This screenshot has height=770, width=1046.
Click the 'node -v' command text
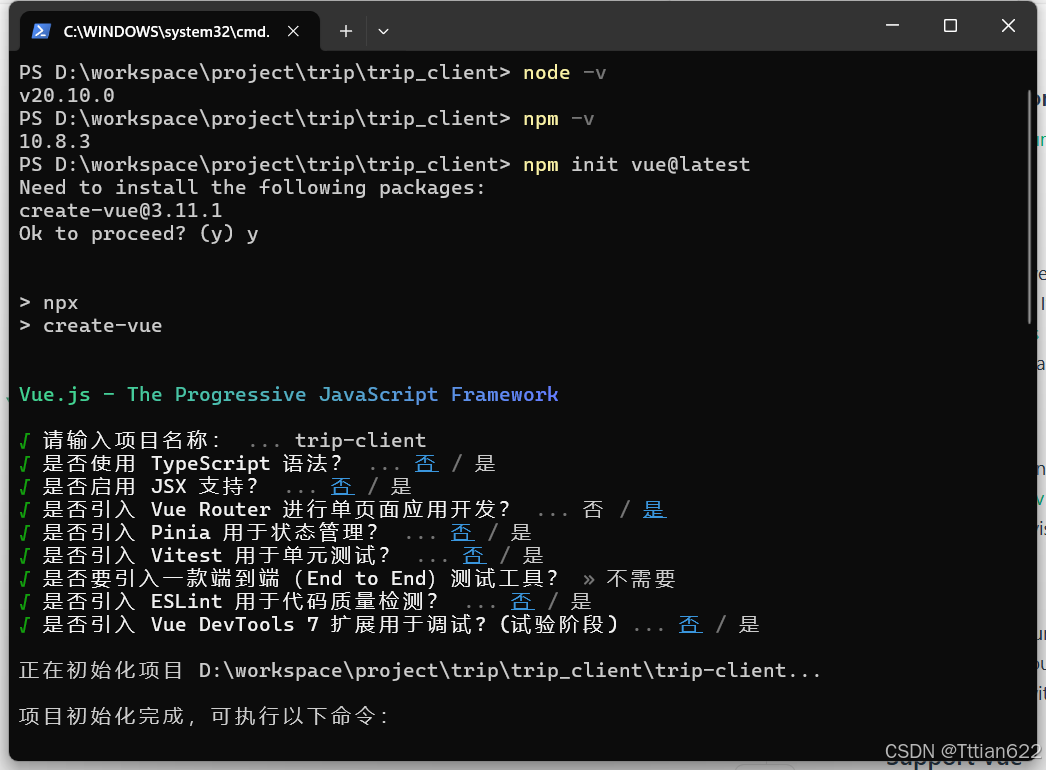click(x=564, y=73)
